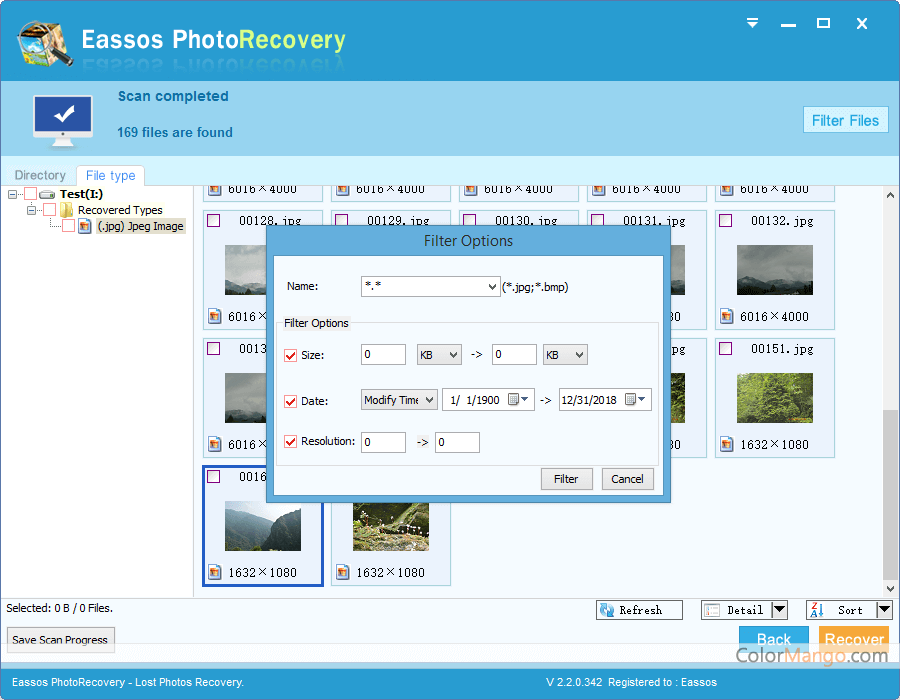The image size is (900, 700).
Task: Click the Test(I:) drive icon
Action: (x=47, y=194)
